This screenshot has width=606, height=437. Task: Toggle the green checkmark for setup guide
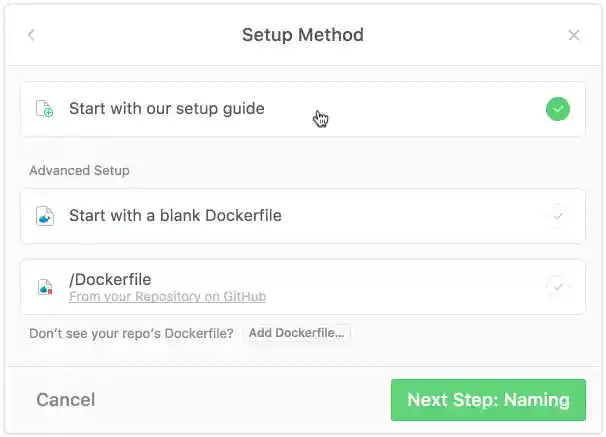(x=558, y=109)
